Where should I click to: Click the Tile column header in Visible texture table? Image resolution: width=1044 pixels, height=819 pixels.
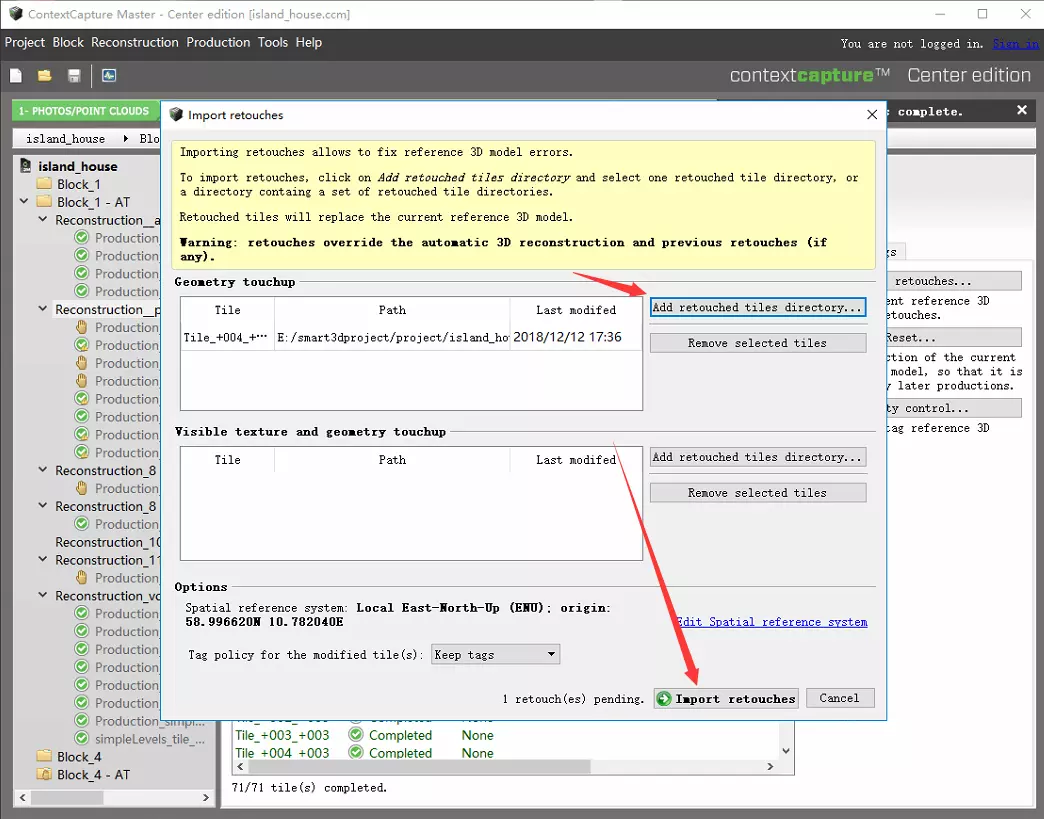(227, 459)
